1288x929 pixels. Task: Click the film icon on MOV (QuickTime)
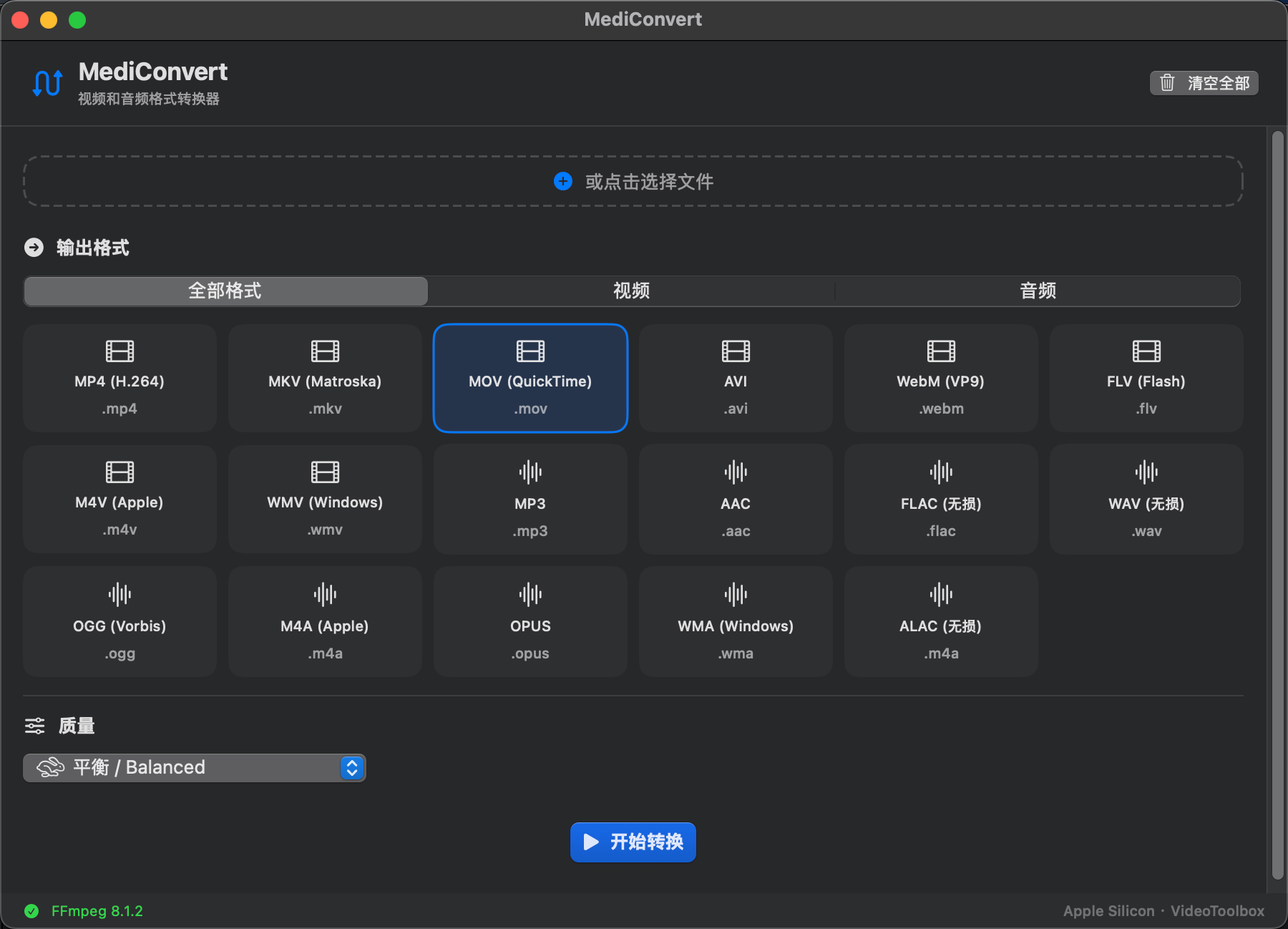[530, 351]
